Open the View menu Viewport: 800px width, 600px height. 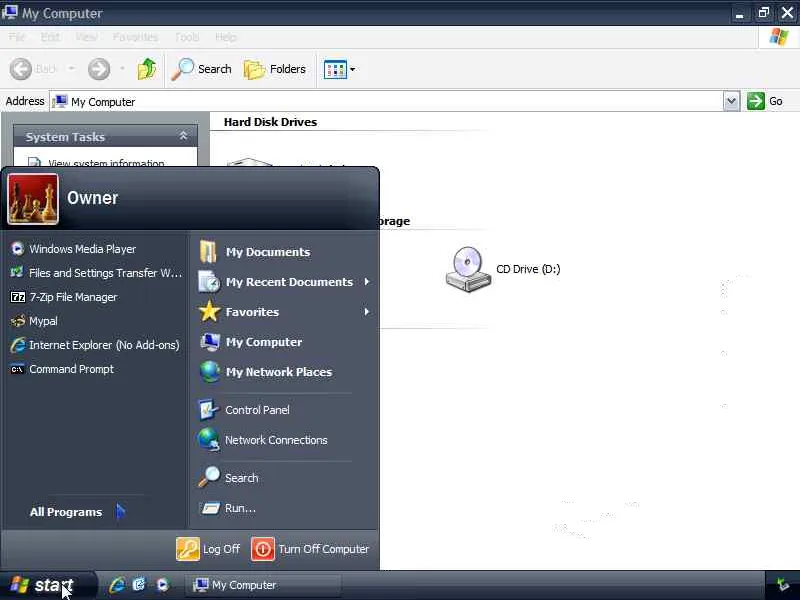coord(86,37)
